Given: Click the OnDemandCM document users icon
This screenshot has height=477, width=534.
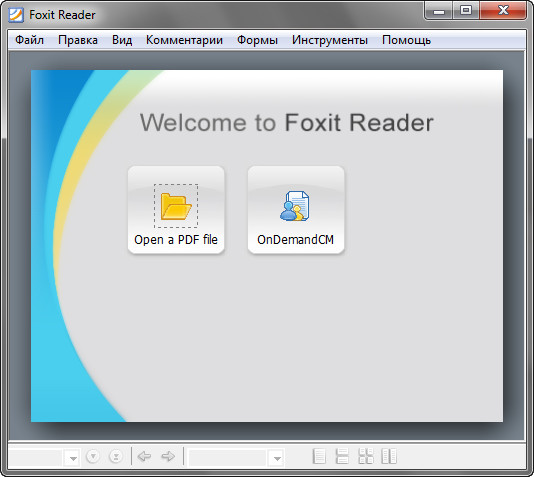Looking at the screenshot, I should click(295, 206).
